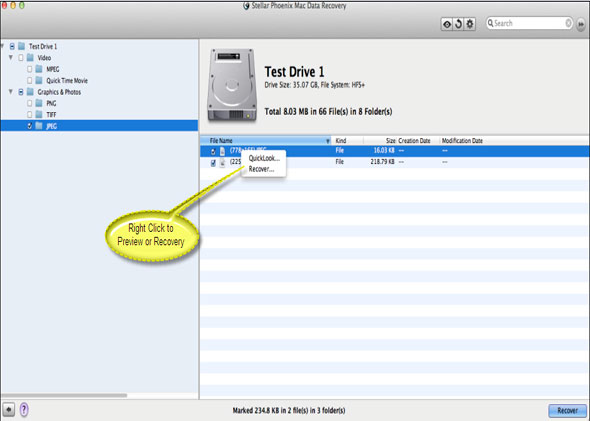Open settings with the gear toolbar icon
The height and width of the screenshot is (421, 590).
(470, 24)
